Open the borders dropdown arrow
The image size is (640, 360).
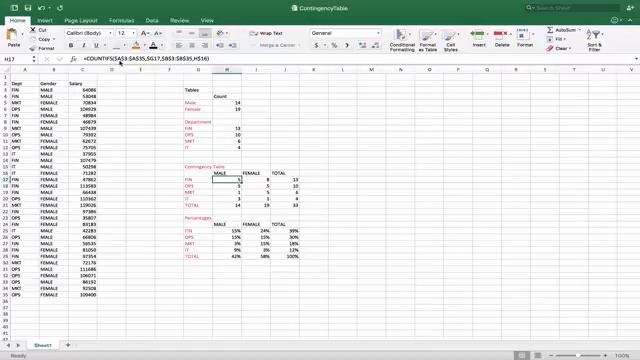coord(124,45)
